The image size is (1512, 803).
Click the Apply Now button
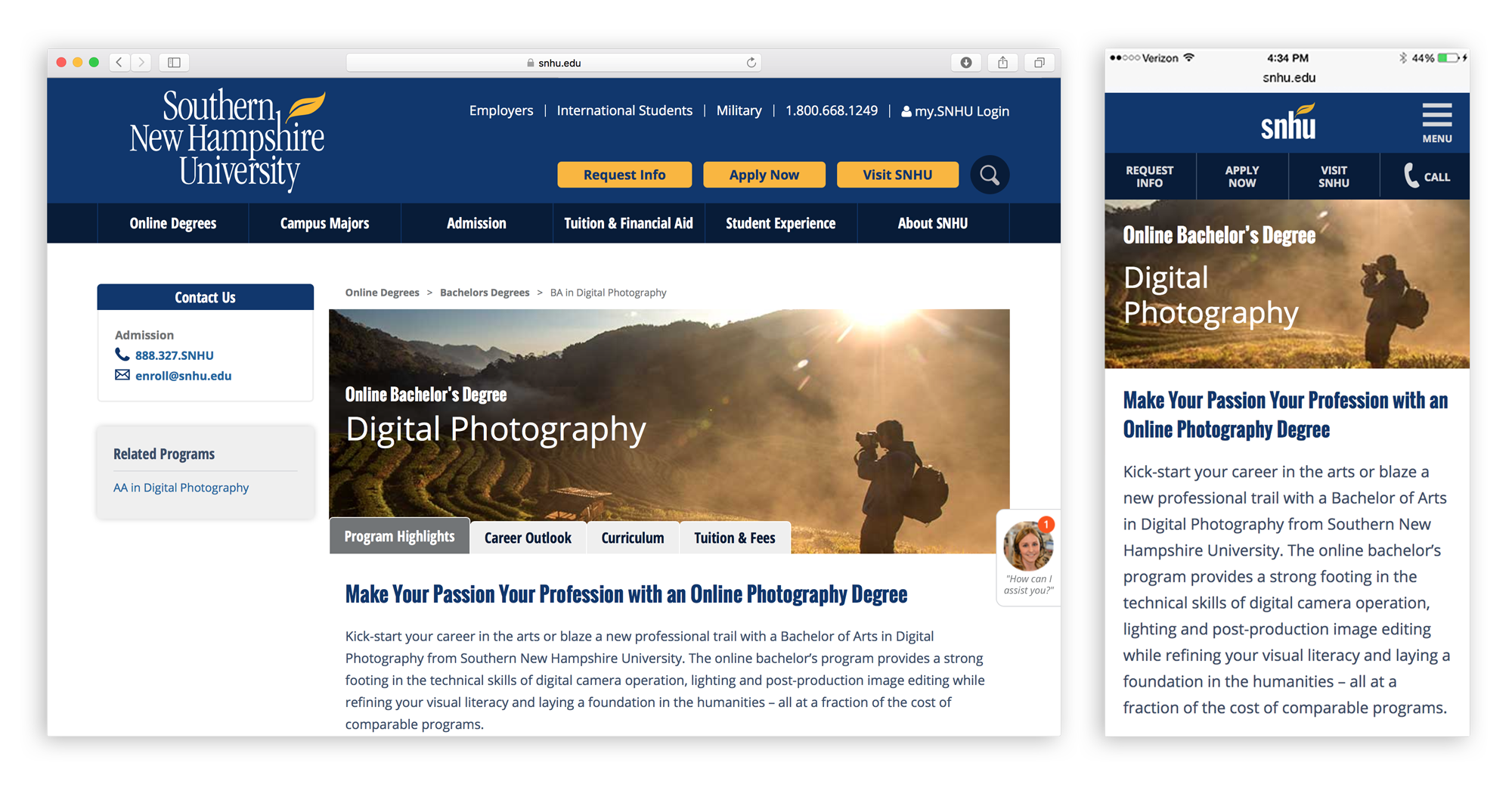(764, 175)
